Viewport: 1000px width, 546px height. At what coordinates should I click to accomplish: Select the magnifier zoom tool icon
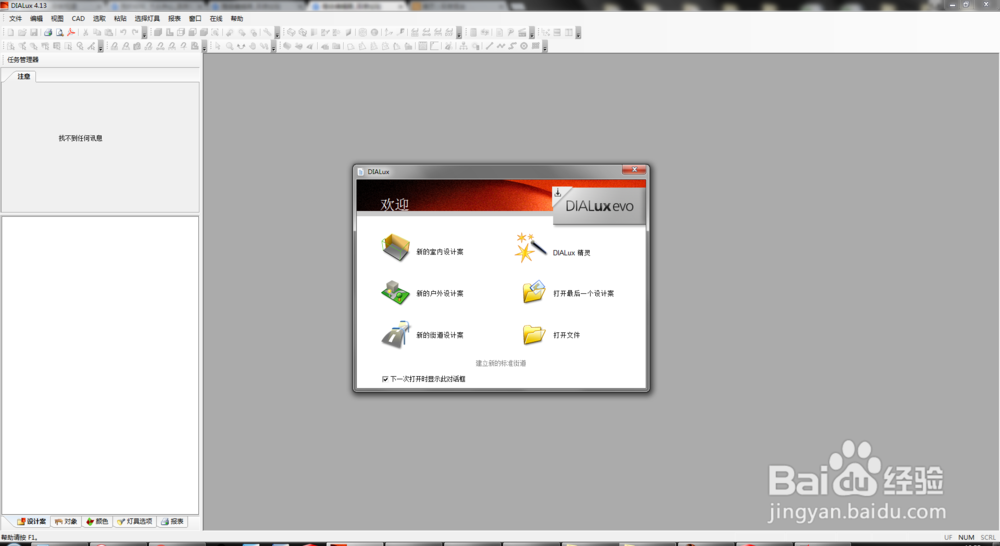[x=230, y=46]
